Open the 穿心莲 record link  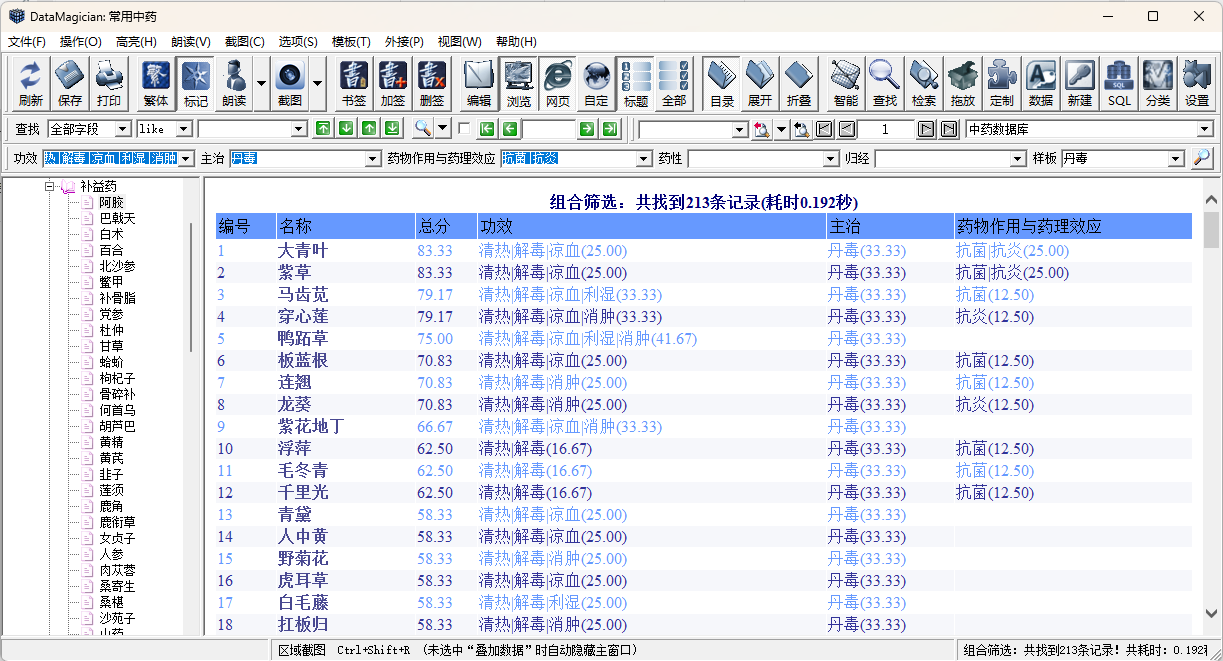(x=303, y=316)
